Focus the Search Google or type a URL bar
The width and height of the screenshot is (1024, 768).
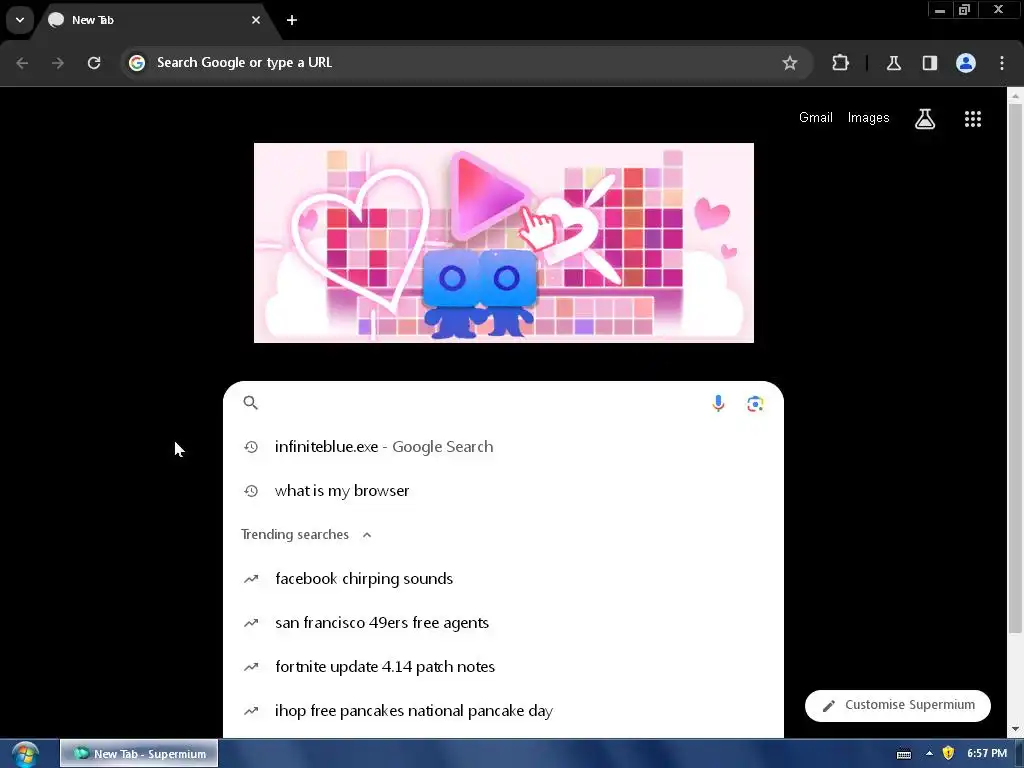[x=466, y=63]
